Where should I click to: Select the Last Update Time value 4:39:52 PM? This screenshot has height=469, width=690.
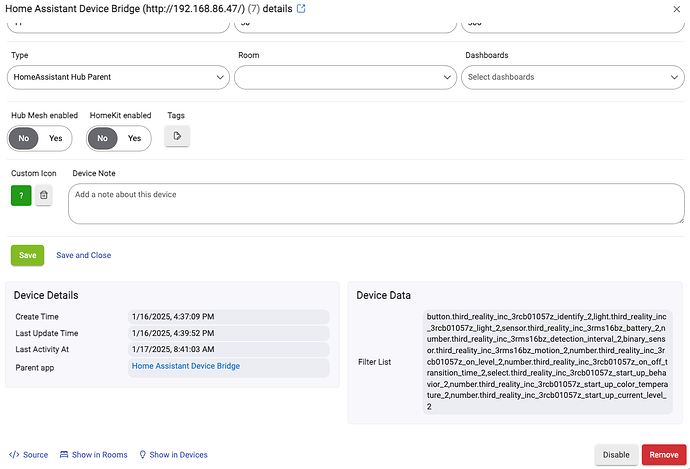tap(228, 333)
